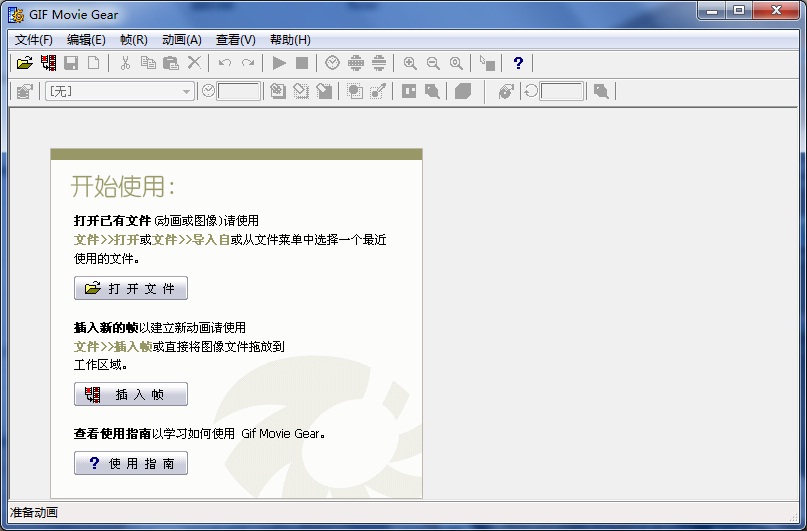
Task: Click the 准备动画 status bar text
Action: (33, 512)
